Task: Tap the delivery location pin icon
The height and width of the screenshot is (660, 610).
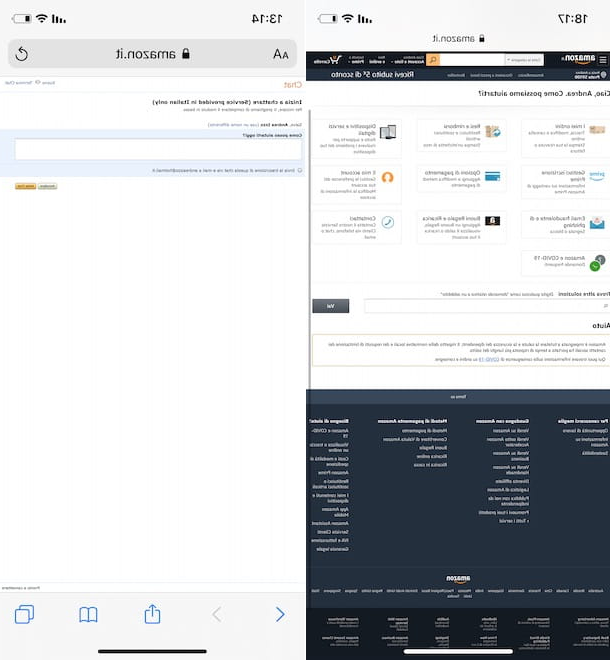Action: pos(604,75)
